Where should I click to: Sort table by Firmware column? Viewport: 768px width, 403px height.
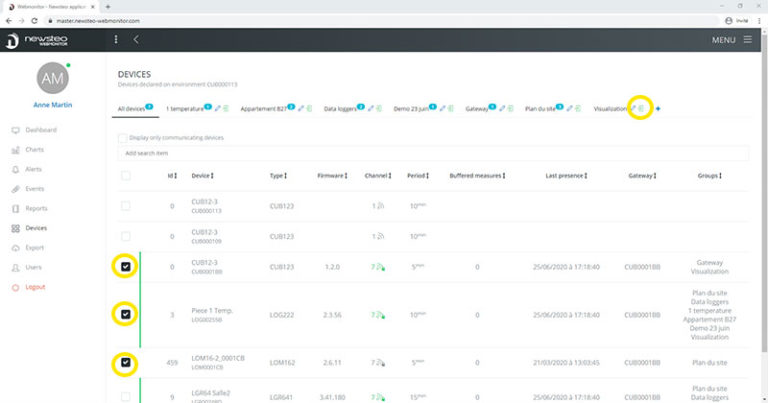332,175
